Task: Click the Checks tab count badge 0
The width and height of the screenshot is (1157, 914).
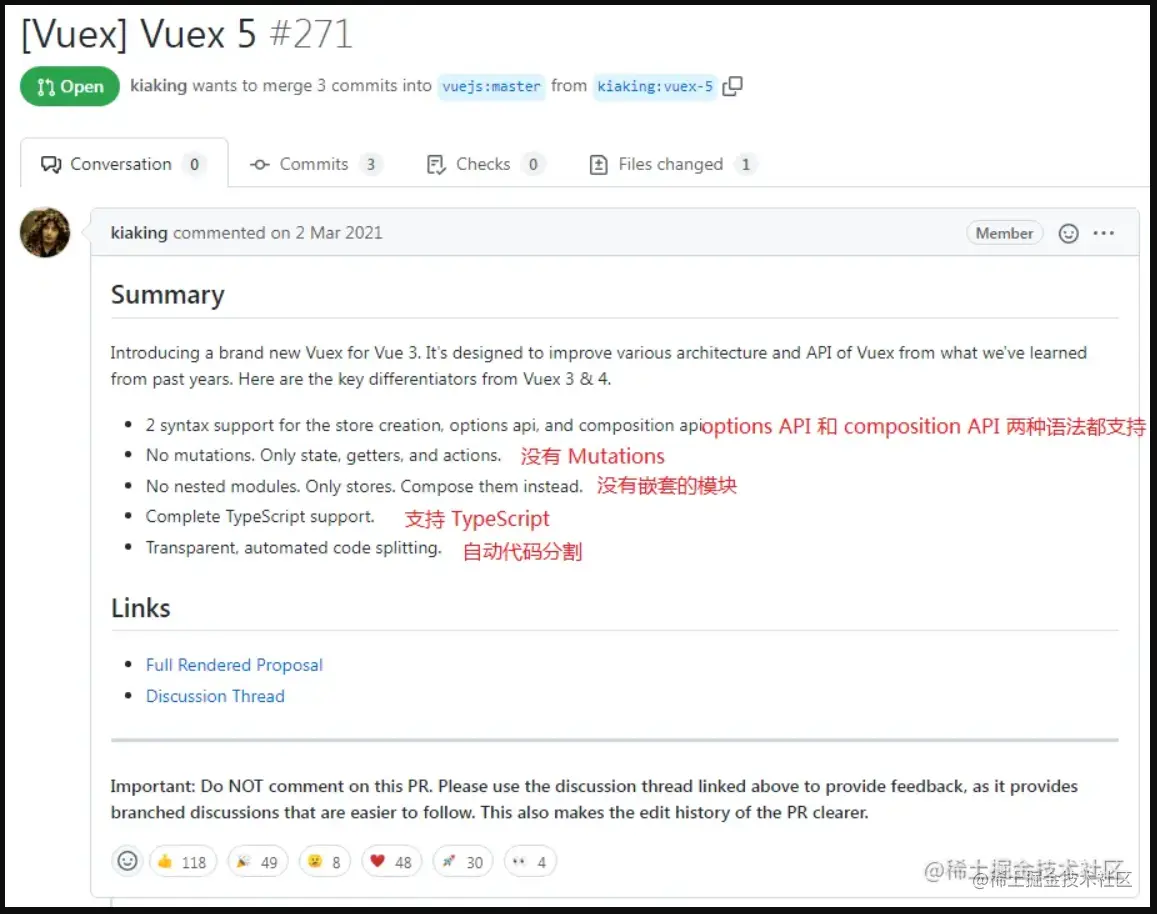Action: click(x=533, y=165)
